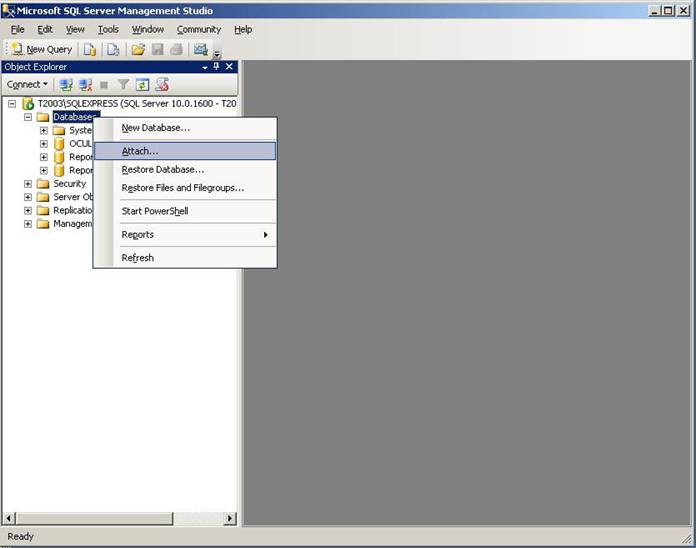Click the Disconnect server icon
Viewport: 696px width, 548px height.
(x=85, y=84)
